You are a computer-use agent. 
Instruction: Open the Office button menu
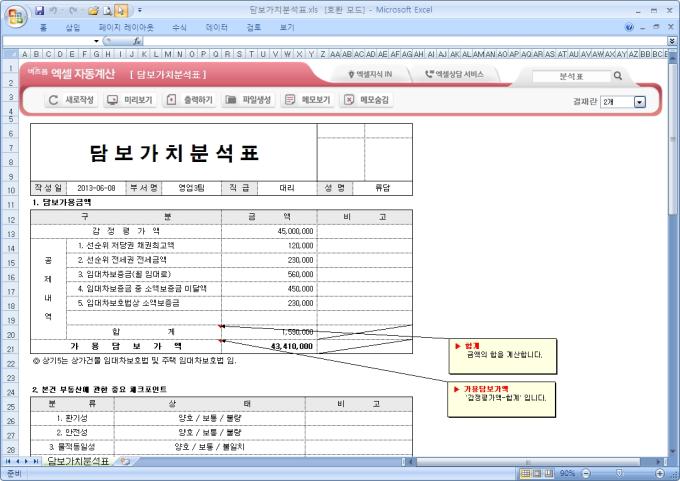click(16, 16)
